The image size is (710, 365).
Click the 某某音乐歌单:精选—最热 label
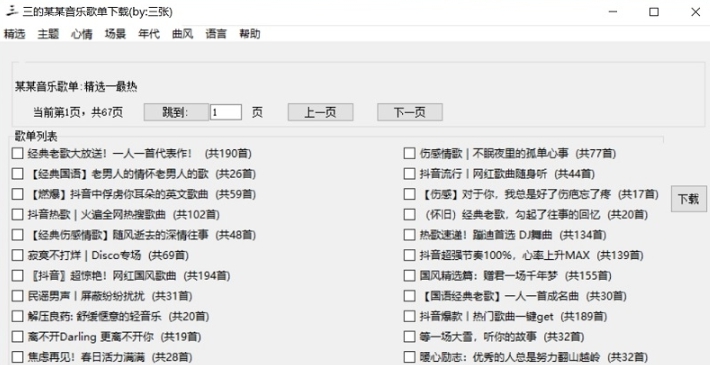[x=76, y=86]
